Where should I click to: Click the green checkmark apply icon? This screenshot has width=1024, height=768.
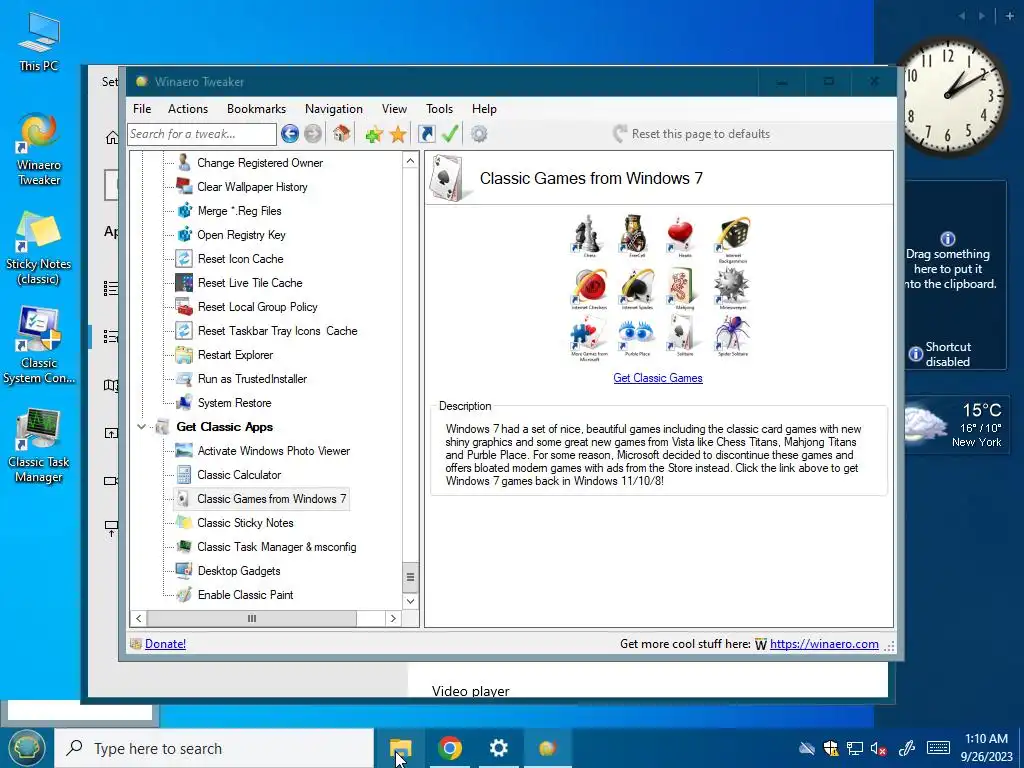(x=450, y=134)
